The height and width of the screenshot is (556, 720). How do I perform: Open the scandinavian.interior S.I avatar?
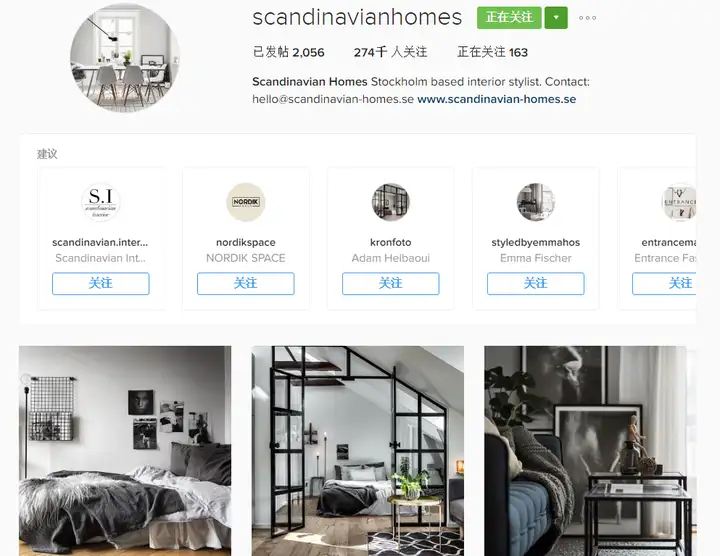point(101,202)
